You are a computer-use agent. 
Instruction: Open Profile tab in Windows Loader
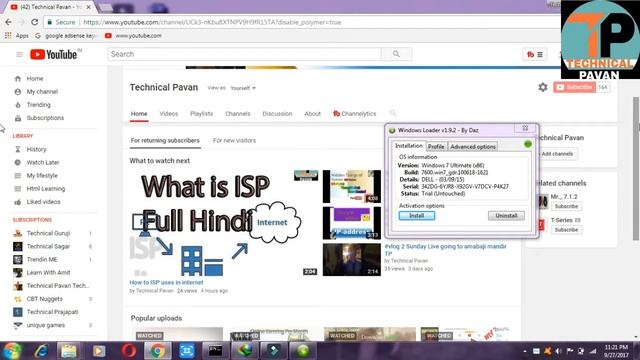tap(436, 146)
